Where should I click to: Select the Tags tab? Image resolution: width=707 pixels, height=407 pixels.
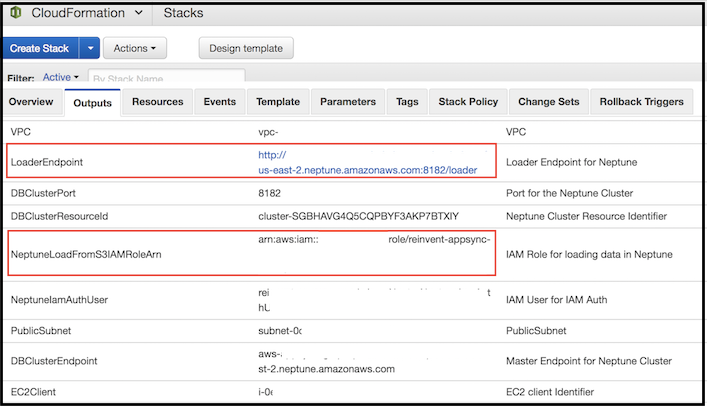407,102
